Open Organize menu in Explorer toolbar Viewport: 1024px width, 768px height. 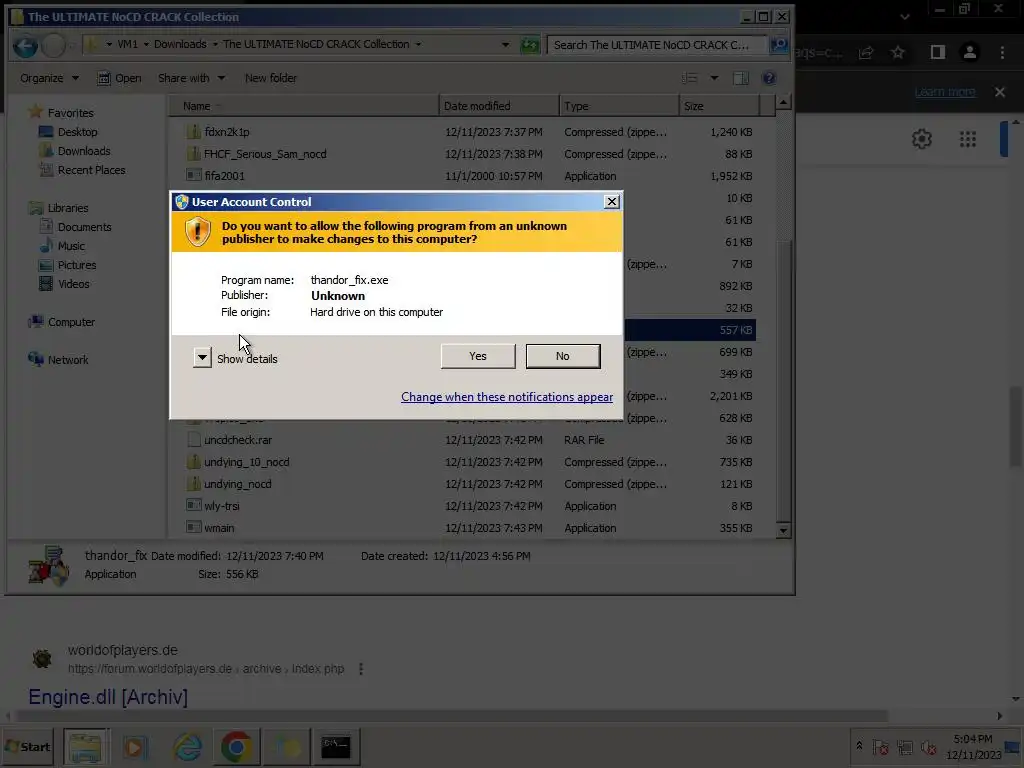pyautogui.click(x=49, y=78)
